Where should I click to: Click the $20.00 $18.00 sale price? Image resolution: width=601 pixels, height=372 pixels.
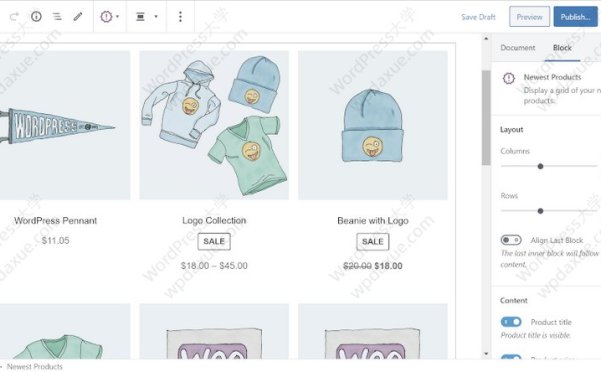[373, 266]
